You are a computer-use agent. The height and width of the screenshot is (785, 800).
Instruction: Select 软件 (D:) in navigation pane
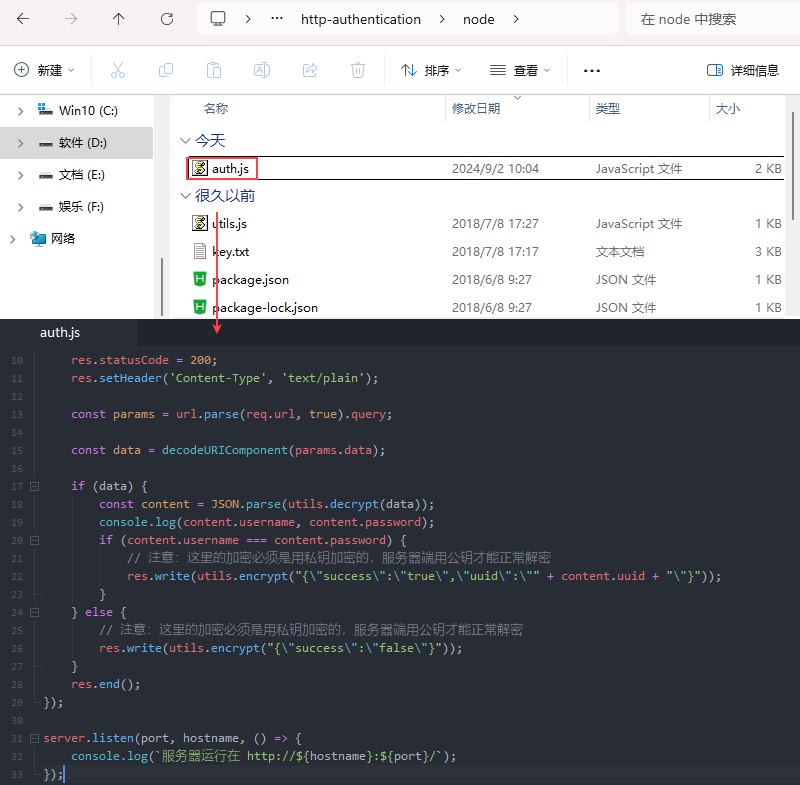point(77,143)
